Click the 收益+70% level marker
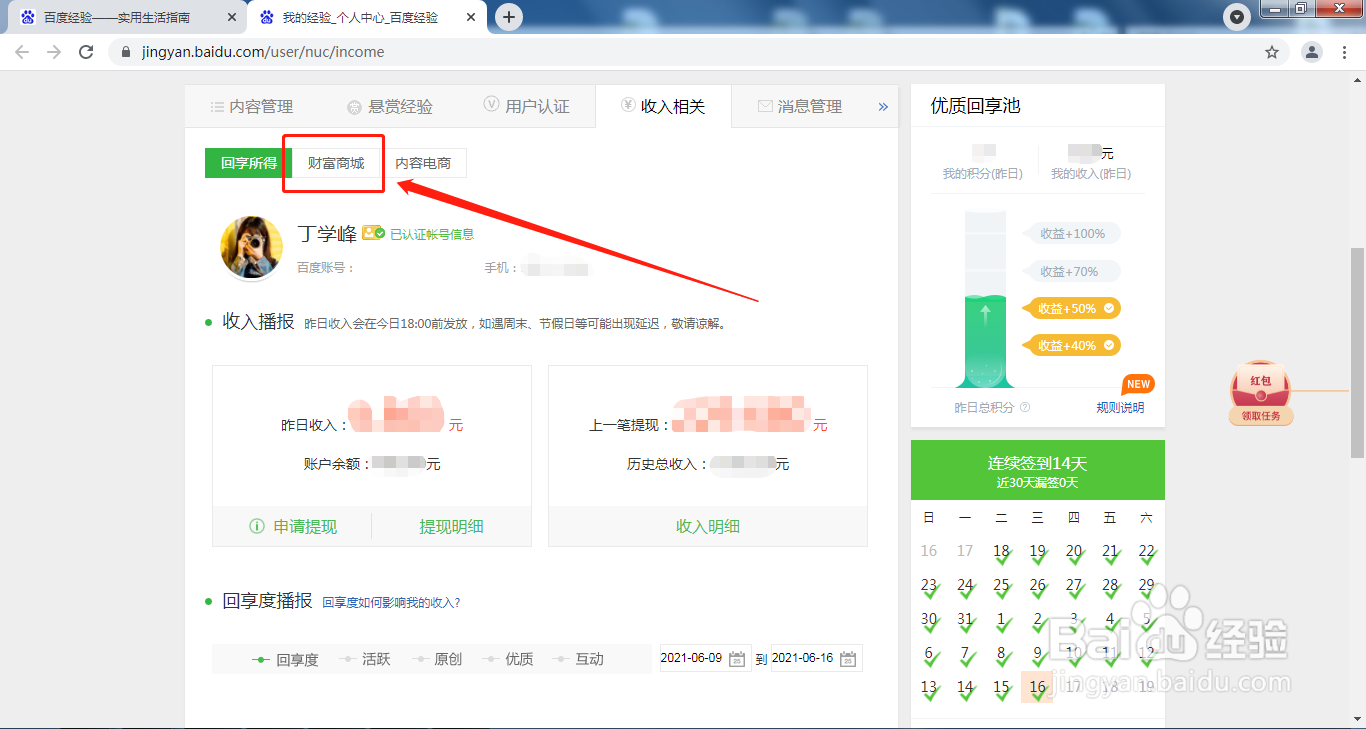This screenshot has height=729, width=1366. [1072, 271]
